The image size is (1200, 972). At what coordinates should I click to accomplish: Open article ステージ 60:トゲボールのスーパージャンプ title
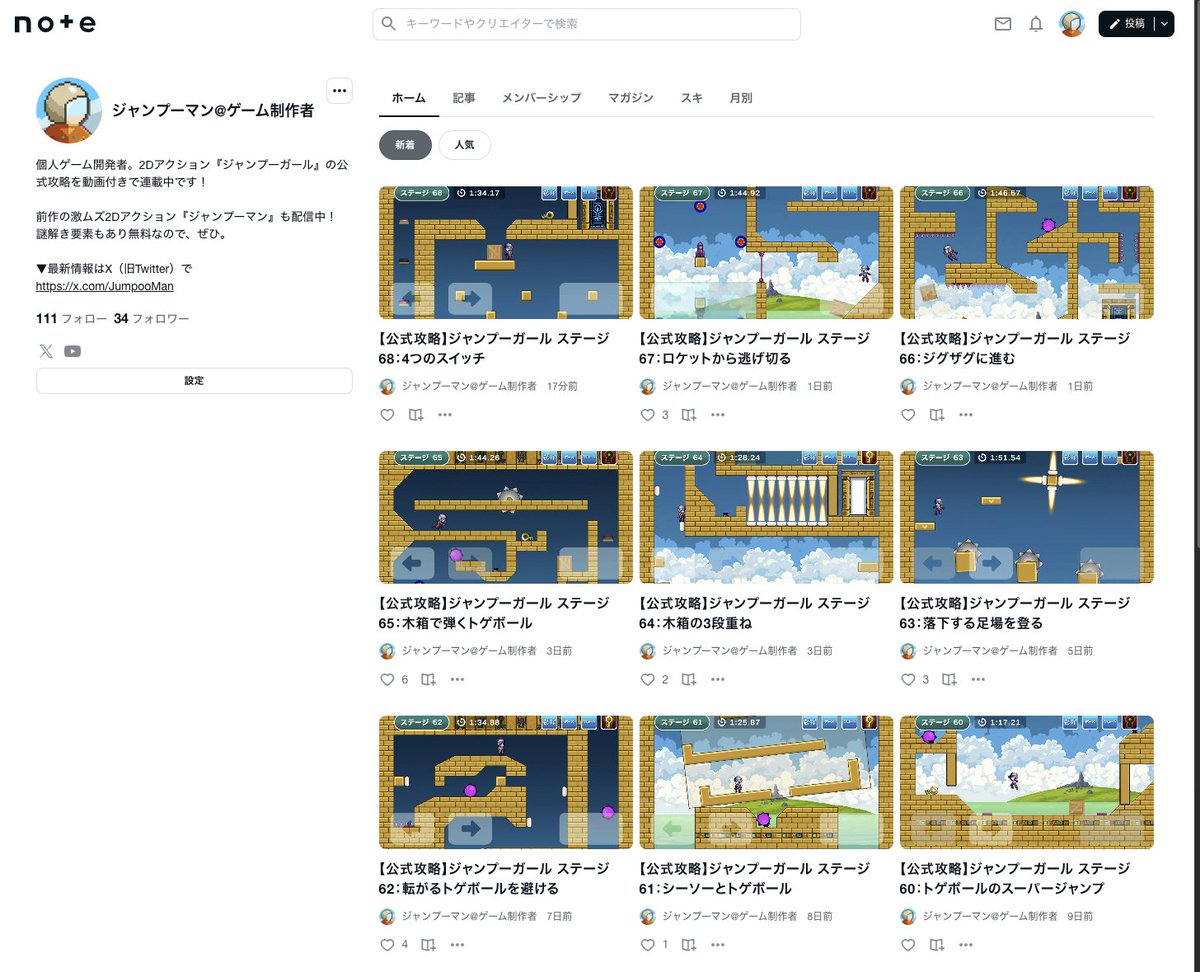click(1014, 878)
